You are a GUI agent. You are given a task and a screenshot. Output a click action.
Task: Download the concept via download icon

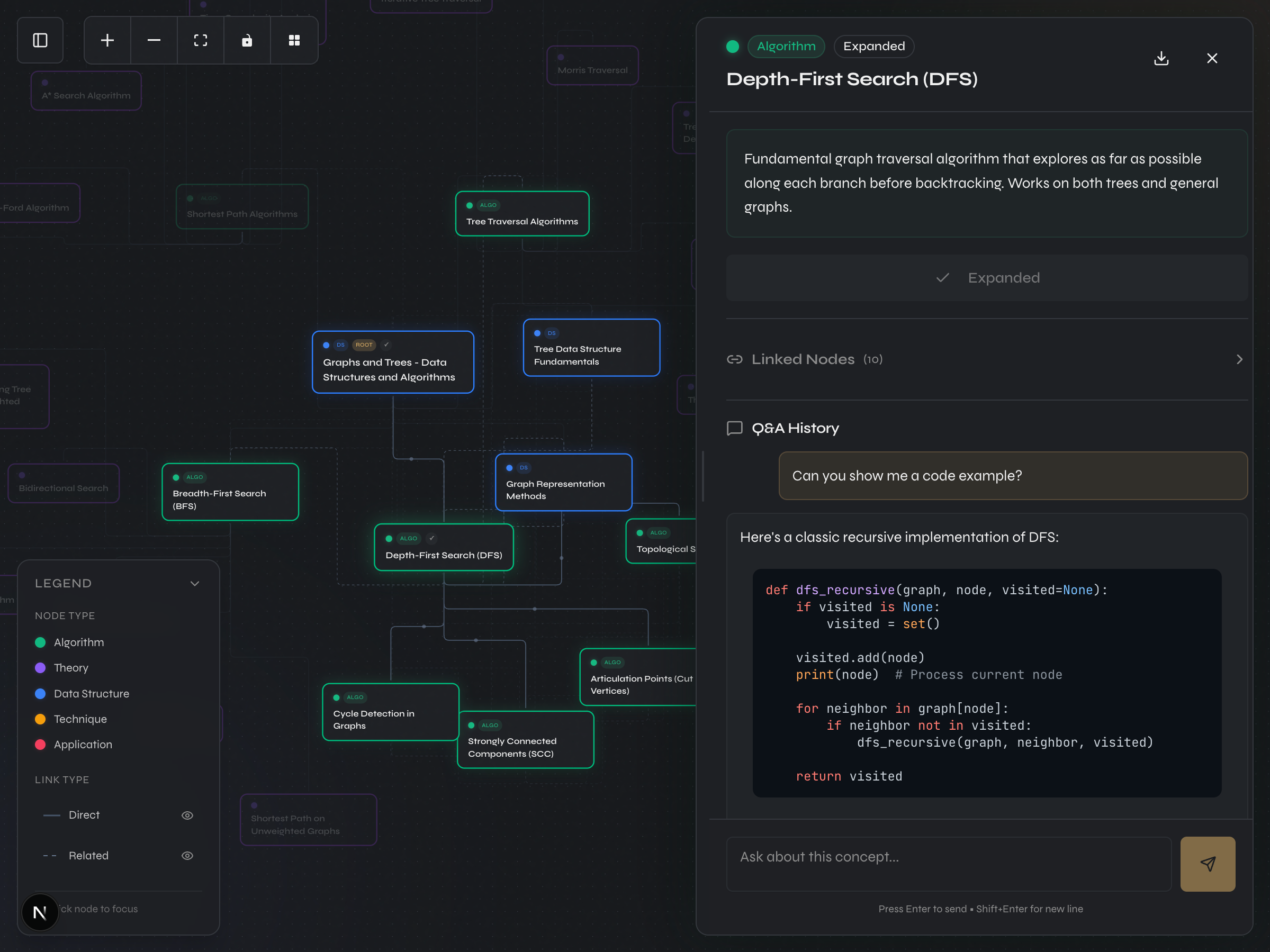point(1161,59)
